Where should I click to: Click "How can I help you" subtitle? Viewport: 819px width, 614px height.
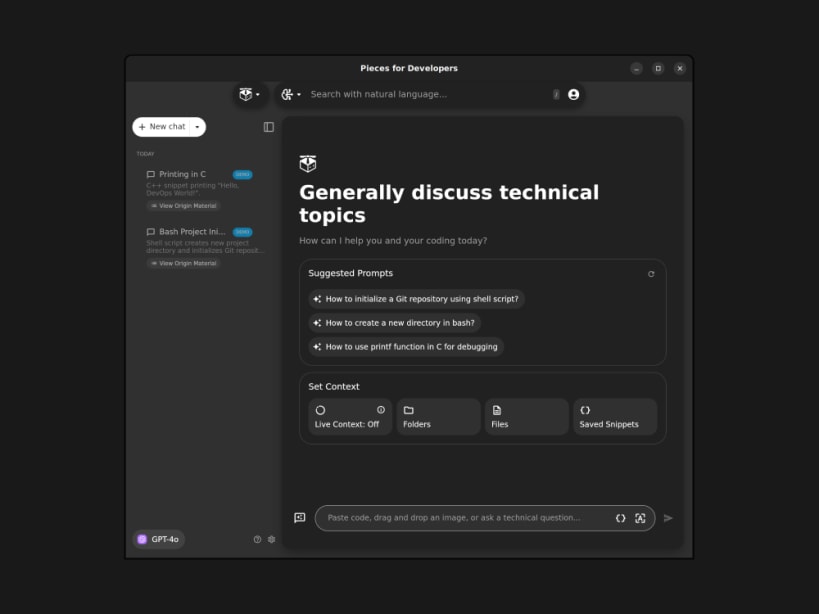click(x=393, y=241)
